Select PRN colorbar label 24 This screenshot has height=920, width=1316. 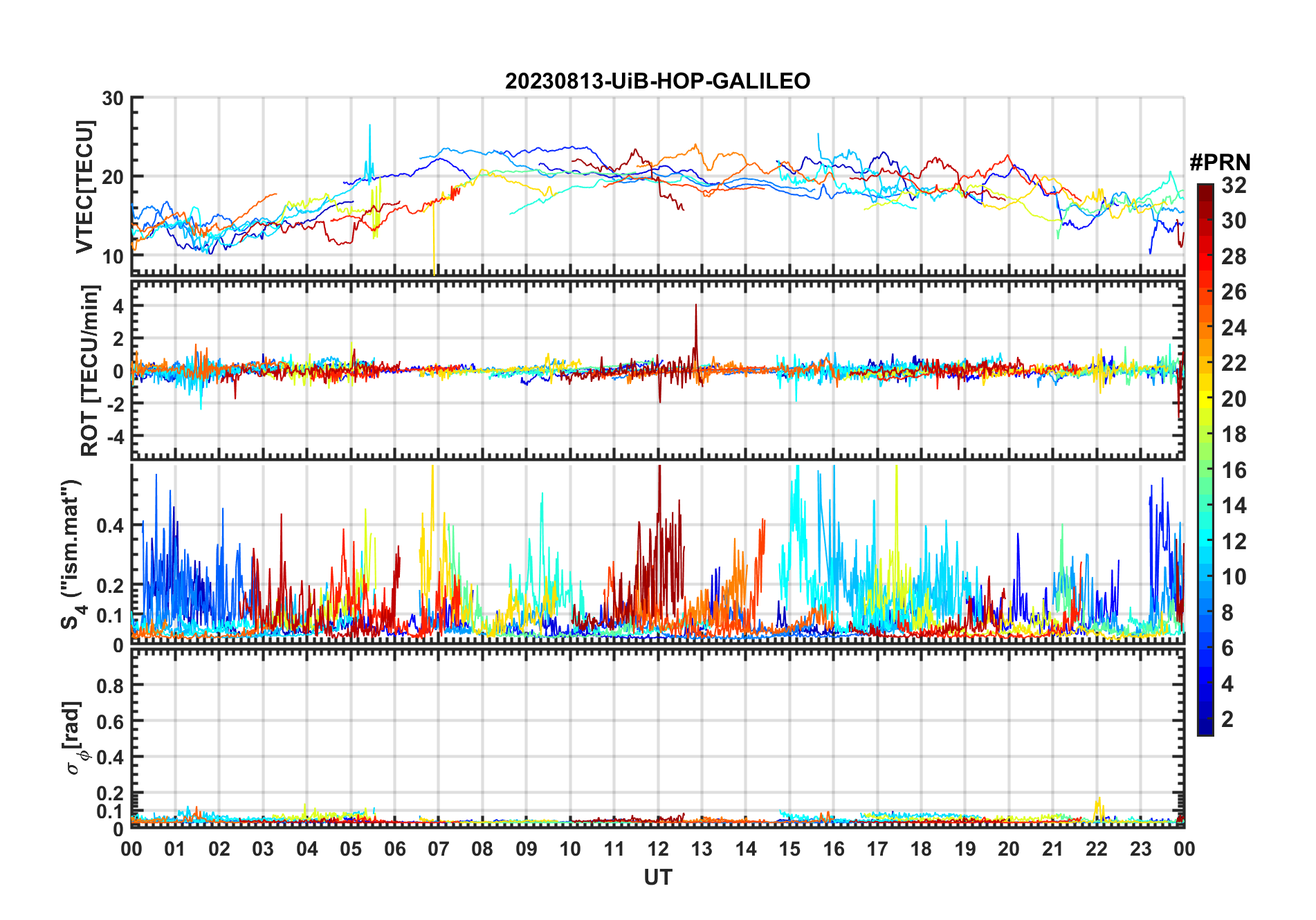pyautogui.click(x=1234, y=328)
